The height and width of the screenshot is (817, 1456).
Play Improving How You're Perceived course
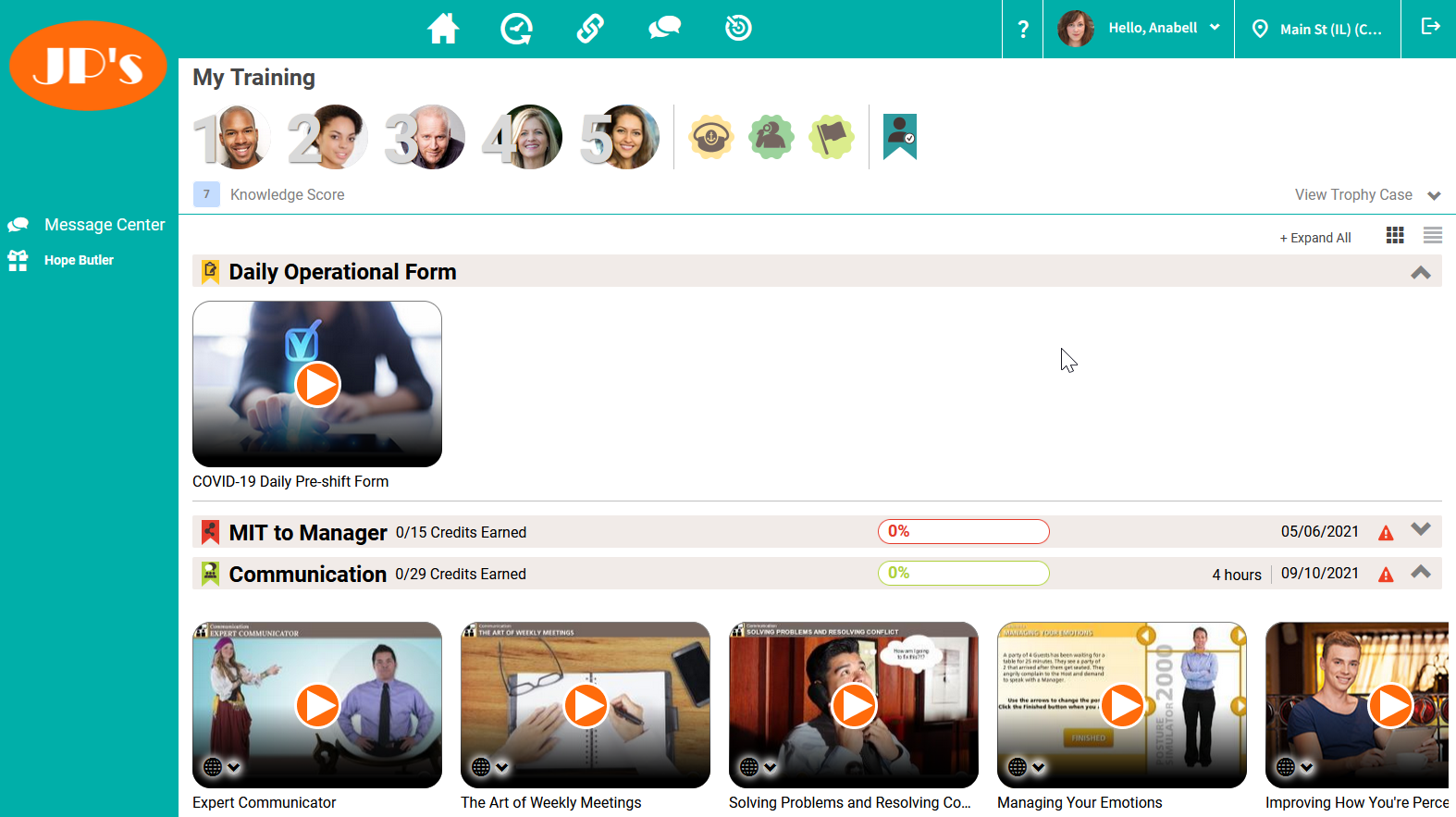1390,706
